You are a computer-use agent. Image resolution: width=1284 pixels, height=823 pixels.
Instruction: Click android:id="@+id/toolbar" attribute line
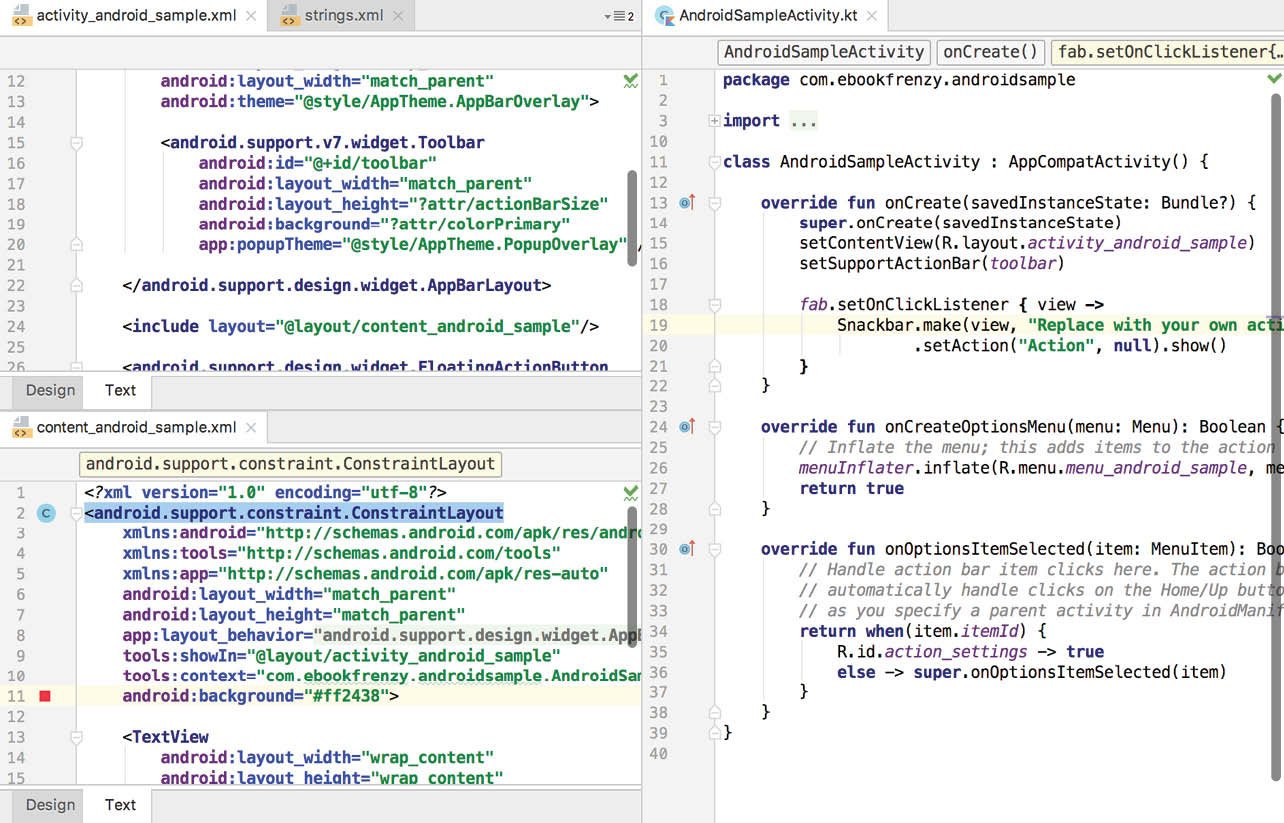click(x=318, y=163)
